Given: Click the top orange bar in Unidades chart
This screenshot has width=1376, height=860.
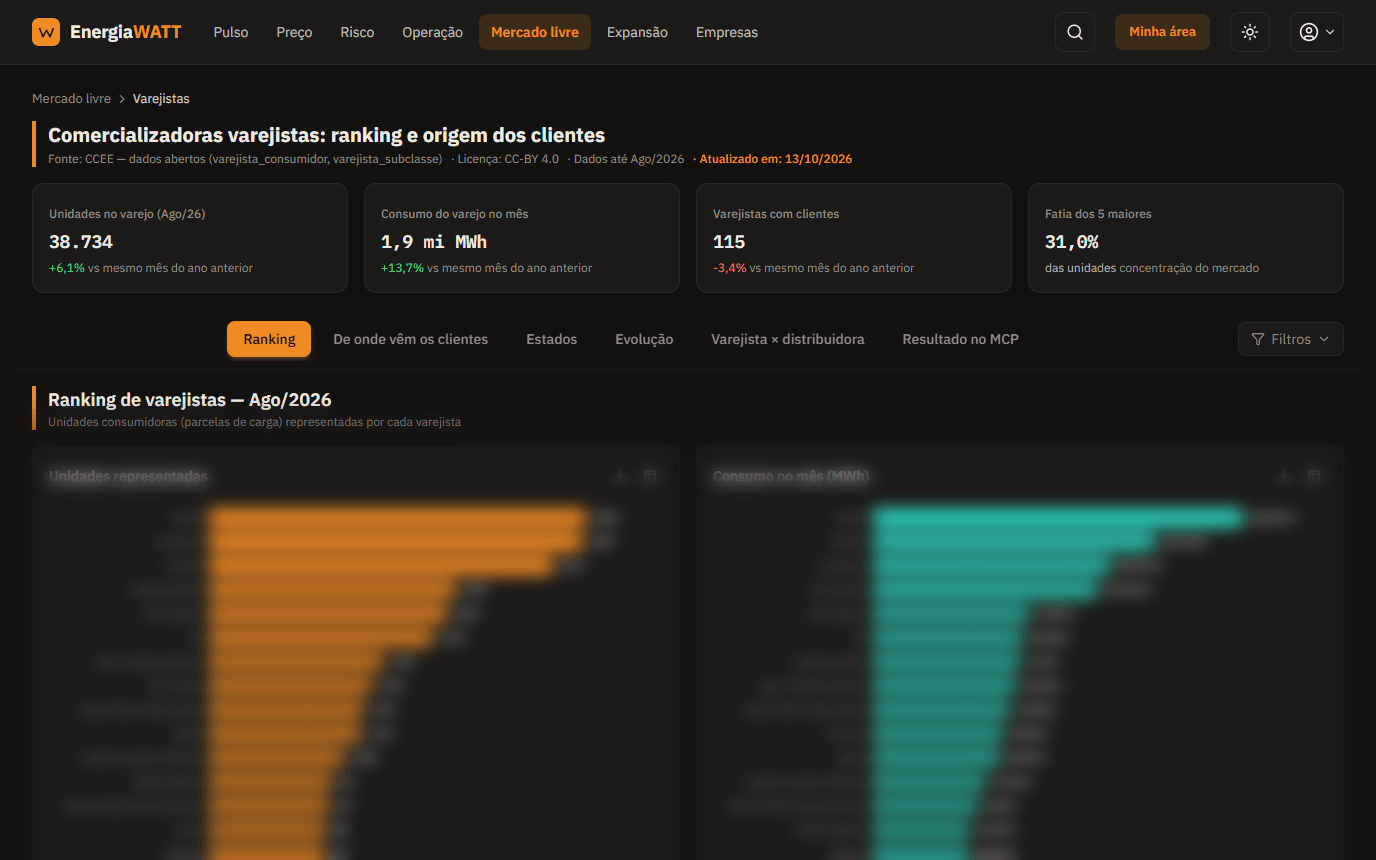Looking at the screenshot, I should 397,519.
